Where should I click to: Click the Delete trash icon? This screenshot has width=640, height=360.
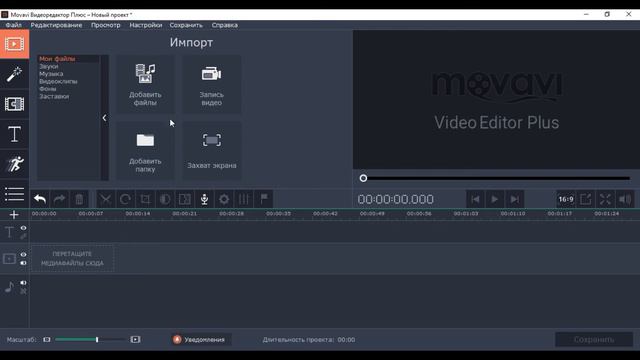point(79,199)
